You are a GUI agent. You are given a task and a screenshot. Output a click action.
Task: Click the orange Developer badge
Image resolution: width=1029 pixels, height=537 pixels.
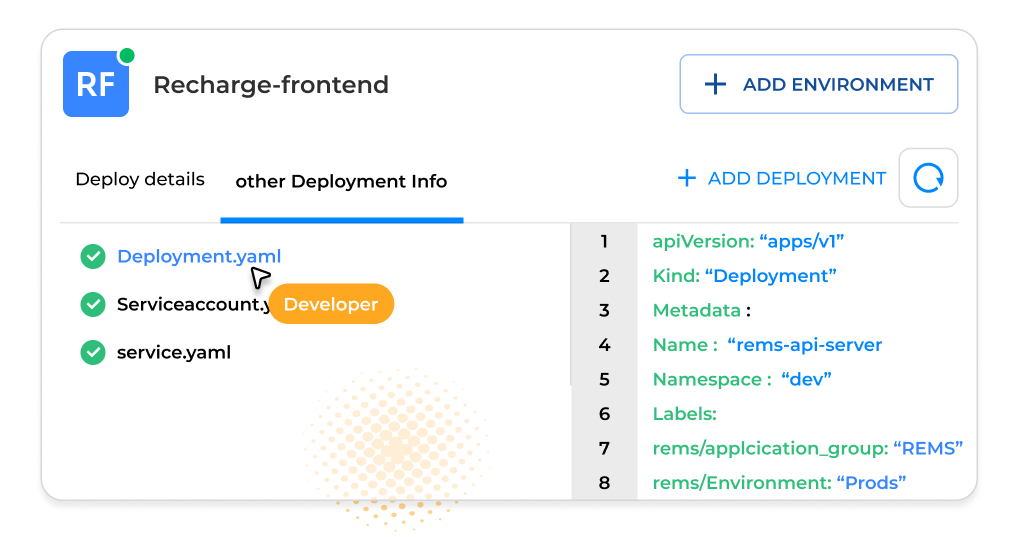point(331,304)
